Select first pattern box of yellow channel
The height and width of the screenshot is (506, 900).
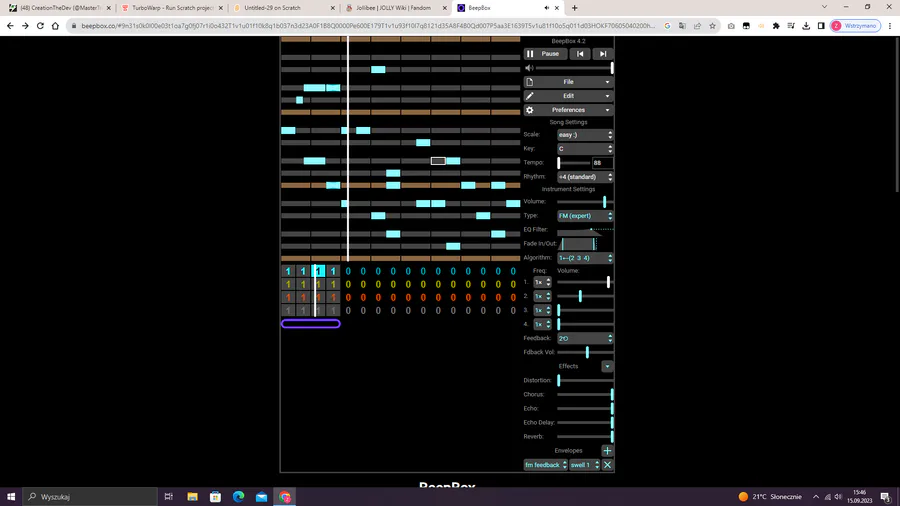pyautogui.click(x=288, y=285)
